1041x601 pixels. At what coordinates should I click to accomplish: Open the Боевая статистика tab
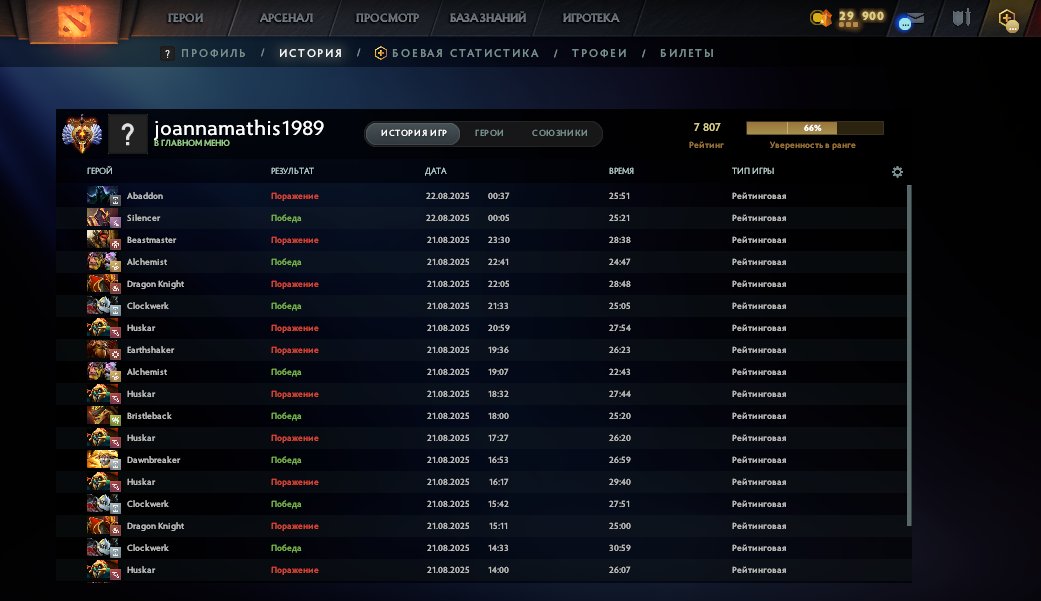pos(464,53)
